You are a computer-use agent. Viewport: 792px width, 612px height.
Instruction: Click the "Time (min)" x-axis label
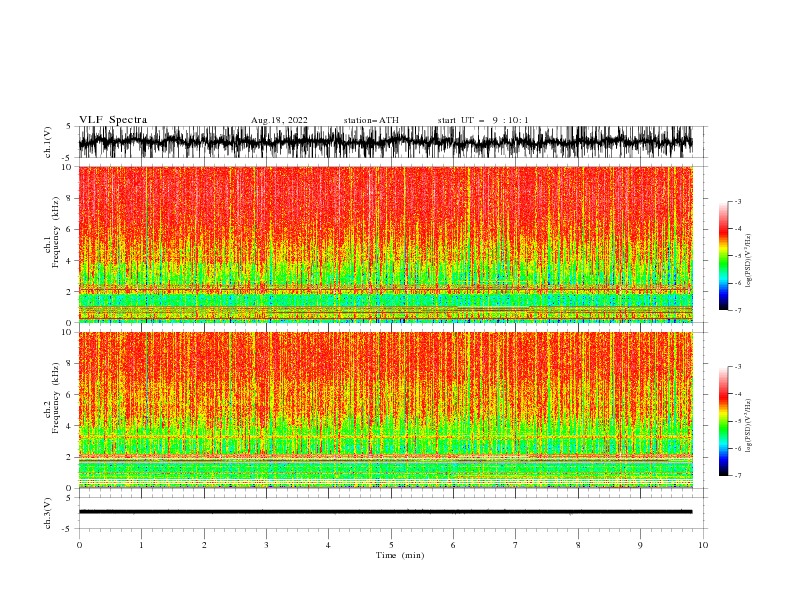[x=400, y=555]
